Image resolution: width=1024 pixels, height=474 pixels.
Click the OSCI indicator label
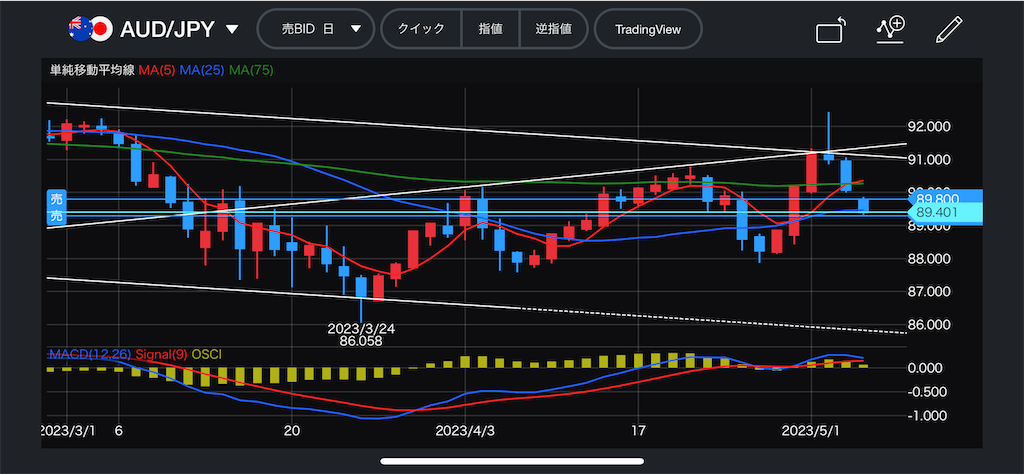coord(207,355)
